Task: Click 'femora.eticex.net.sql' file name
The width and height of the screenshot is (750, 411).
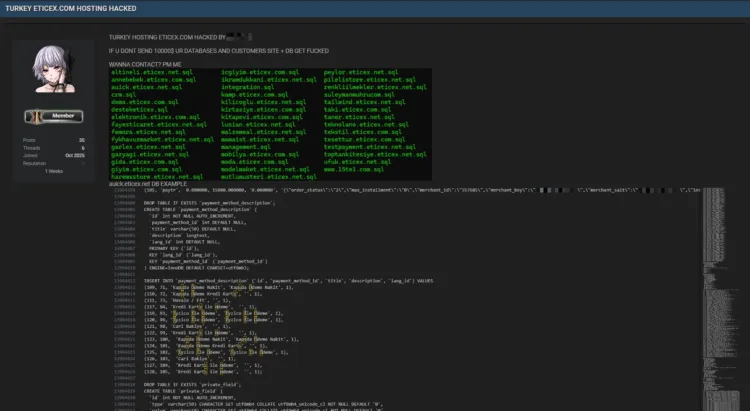Action: [148, 132]
